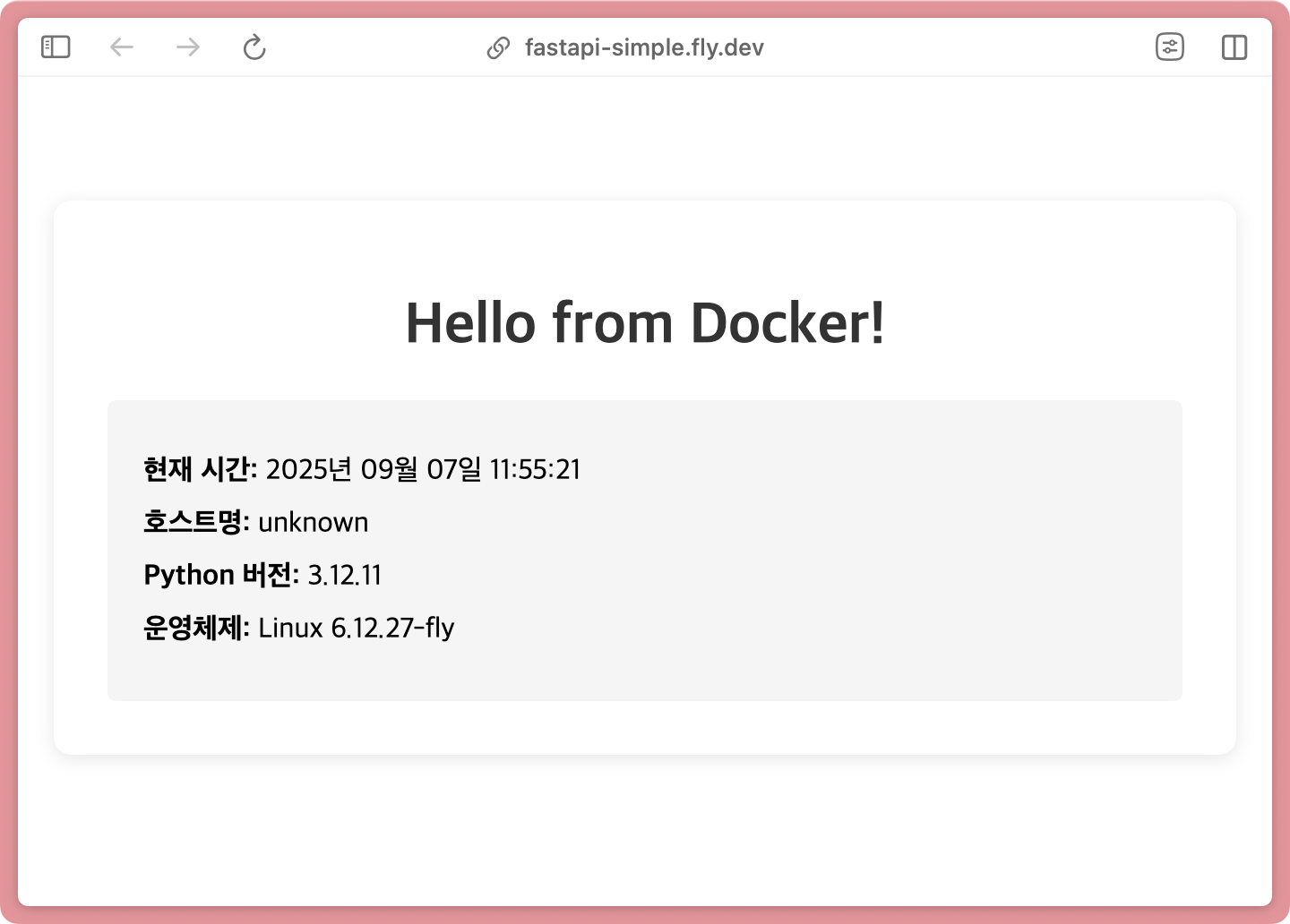Go back with the left arrow

(x=122, y=47)
